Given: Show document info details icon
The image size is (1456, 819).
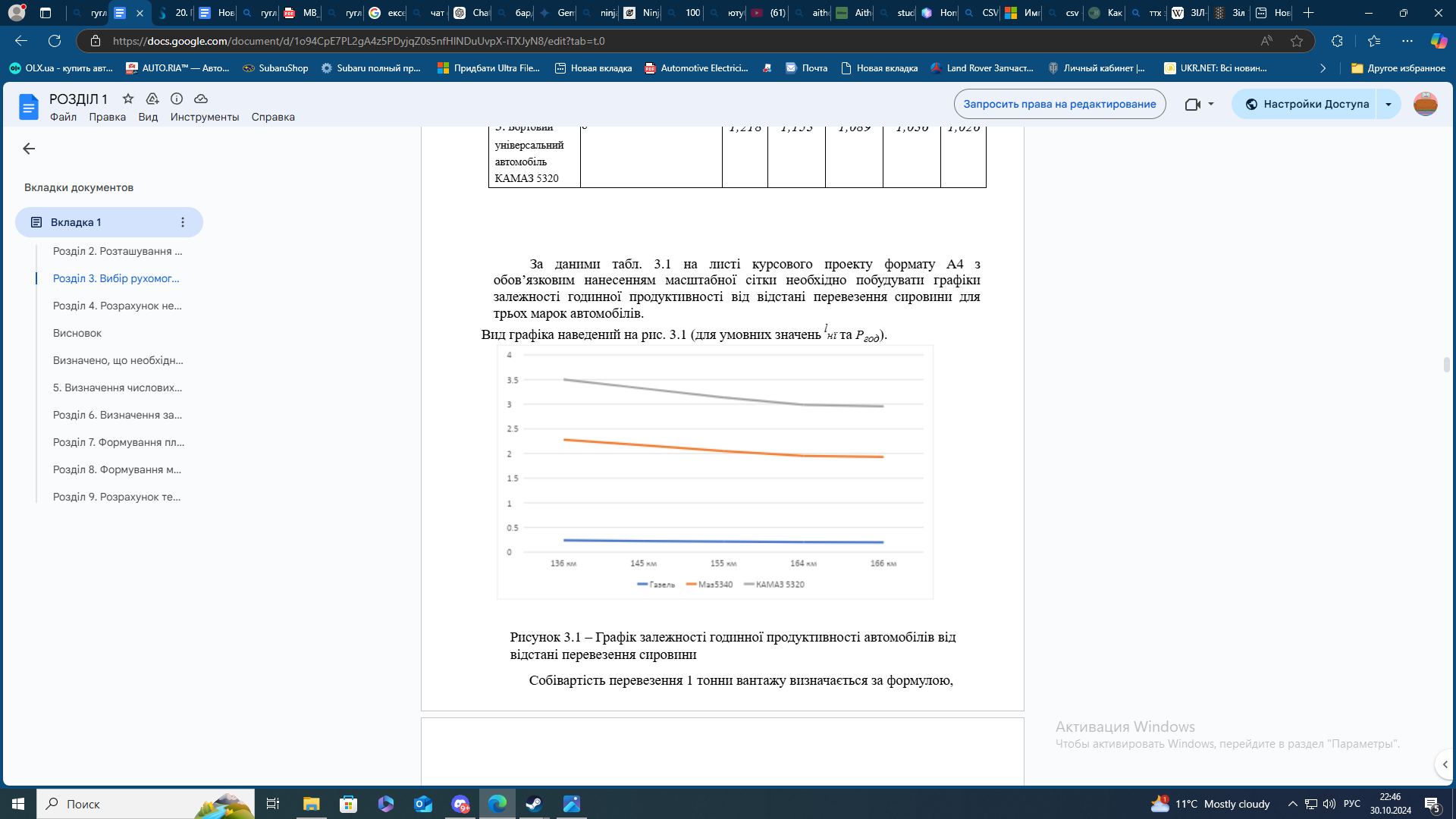Looking at the screenshot, I should (177, 99).
